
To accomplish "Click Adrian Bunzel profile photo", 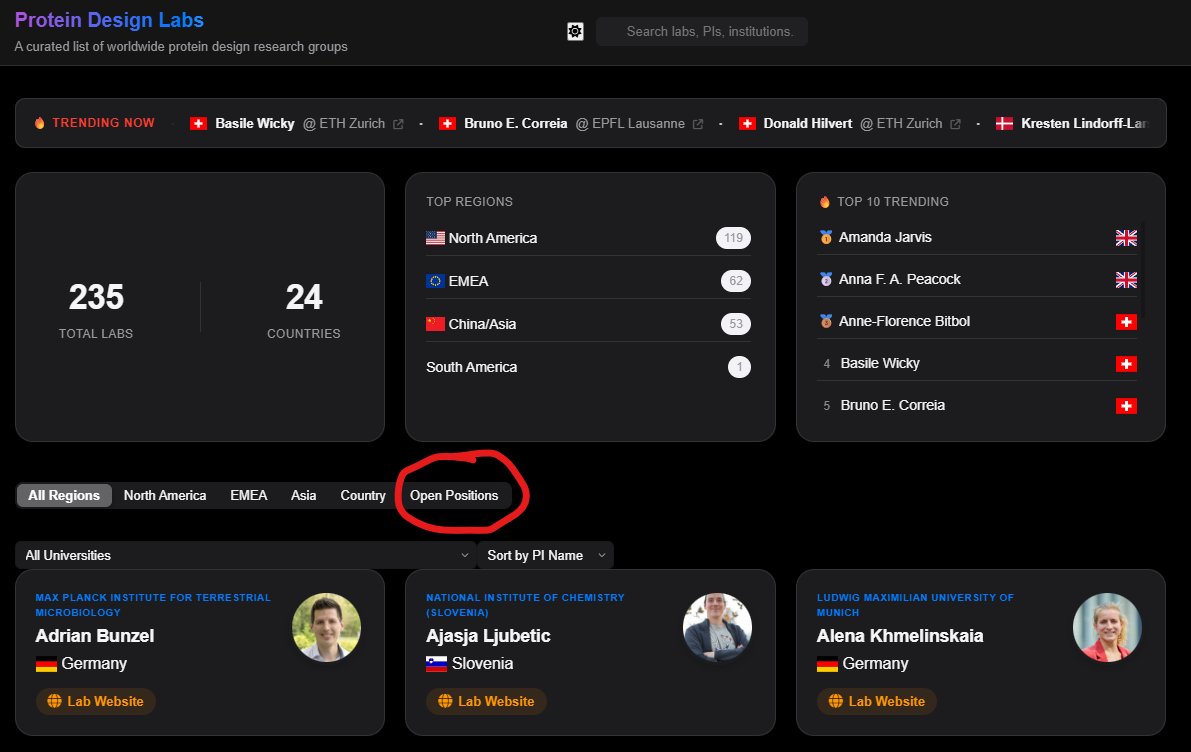I will click(x=327, y=627).
